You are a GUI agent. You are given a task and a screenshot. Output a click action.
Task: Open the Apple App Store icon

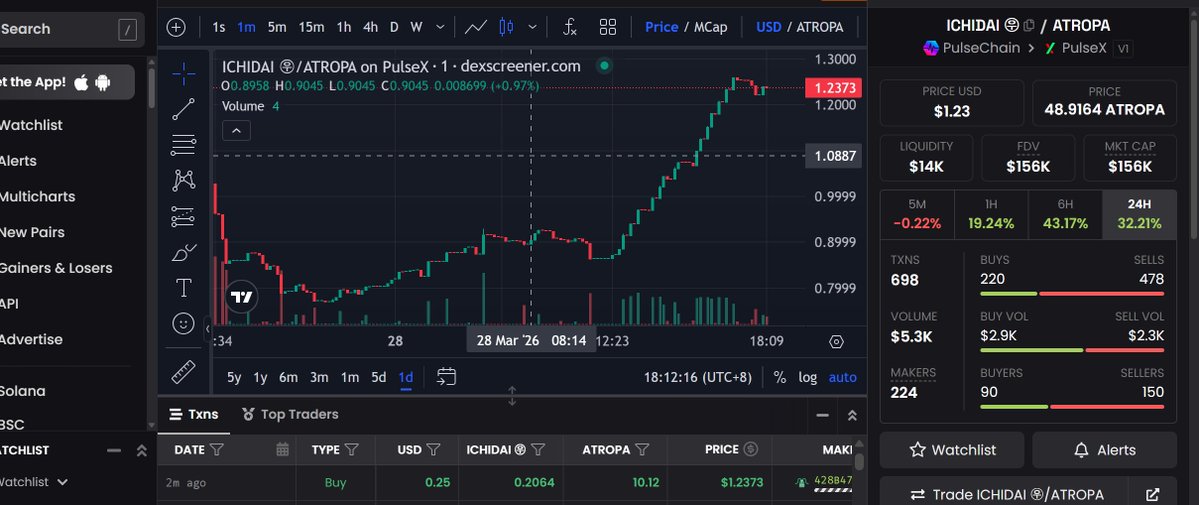[82, 83]
